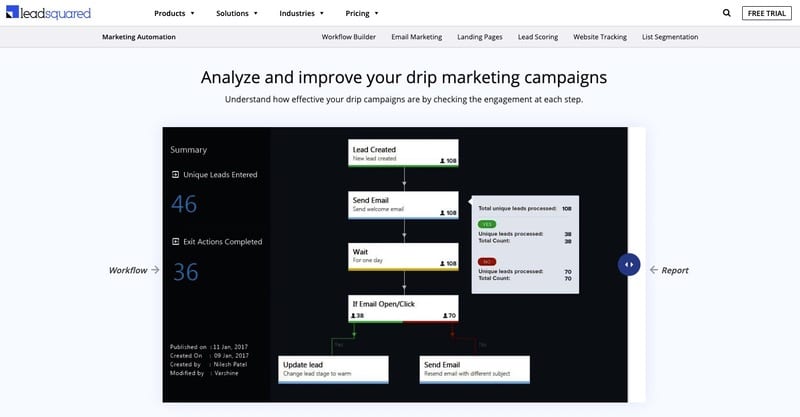Select the If Email Open/Click node
The width and height of the screenshot is (800, 417).
(403, 309)
